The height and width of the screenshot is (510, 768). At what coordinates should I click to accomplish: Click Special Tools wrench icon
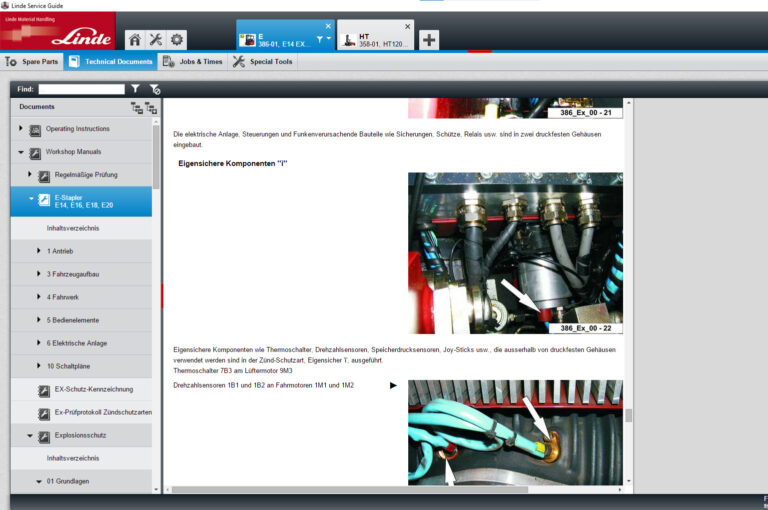click(x=239, y=62)
